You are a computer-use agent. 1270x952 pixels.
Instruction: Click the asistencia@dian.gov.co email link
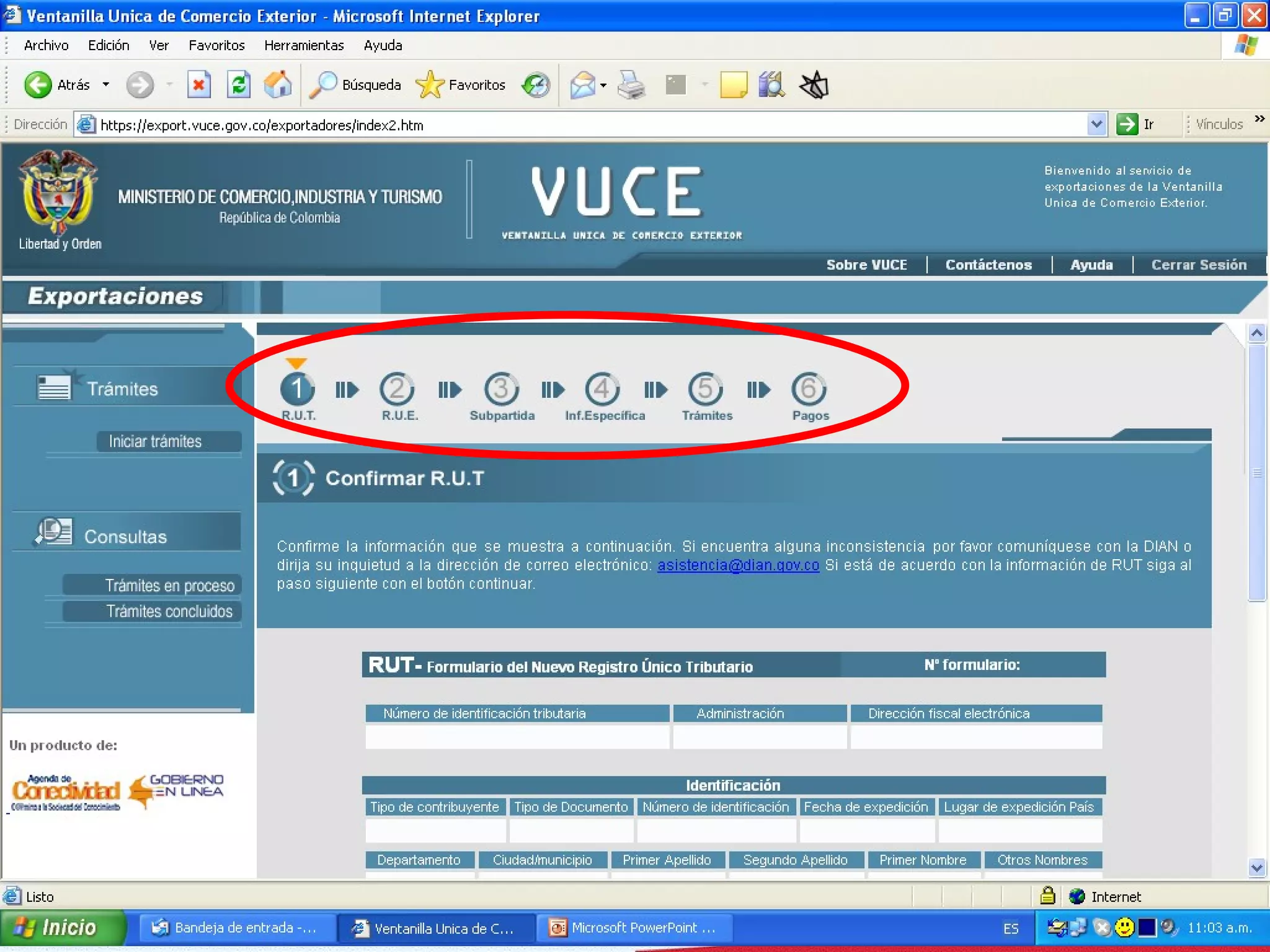[x=738, y=565]
